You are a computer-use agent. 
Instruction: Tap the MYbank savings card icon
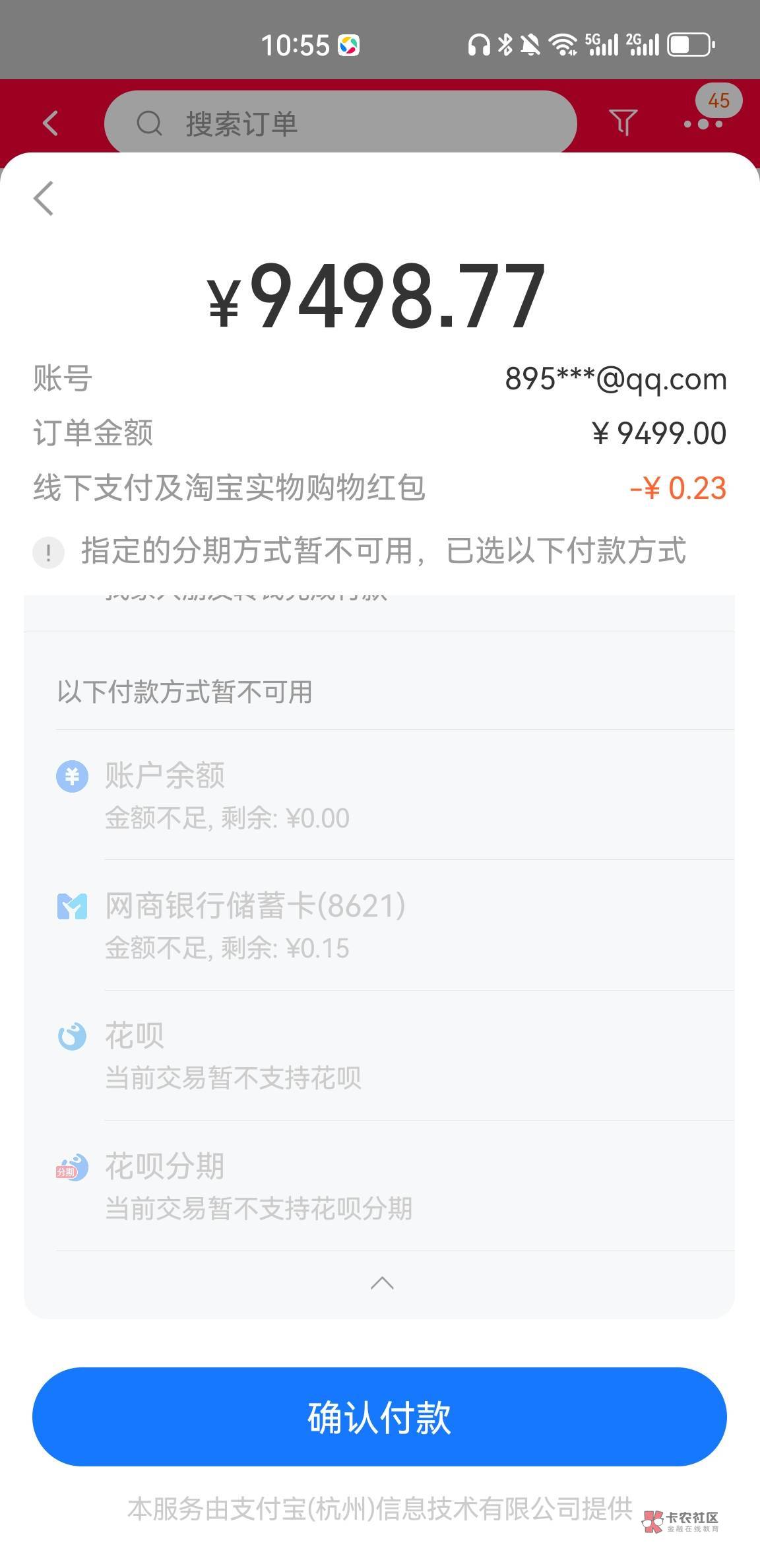(72, 906)
